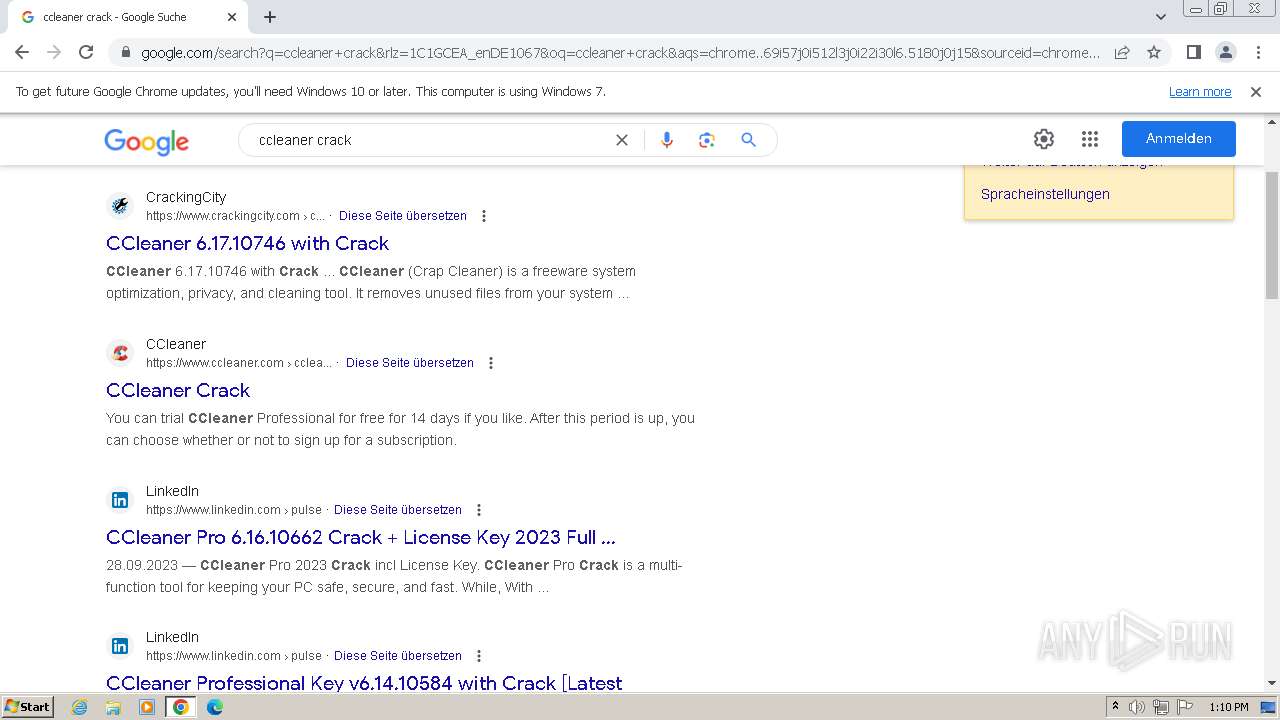Sign in with Anmelden button

click(1179, 139)
